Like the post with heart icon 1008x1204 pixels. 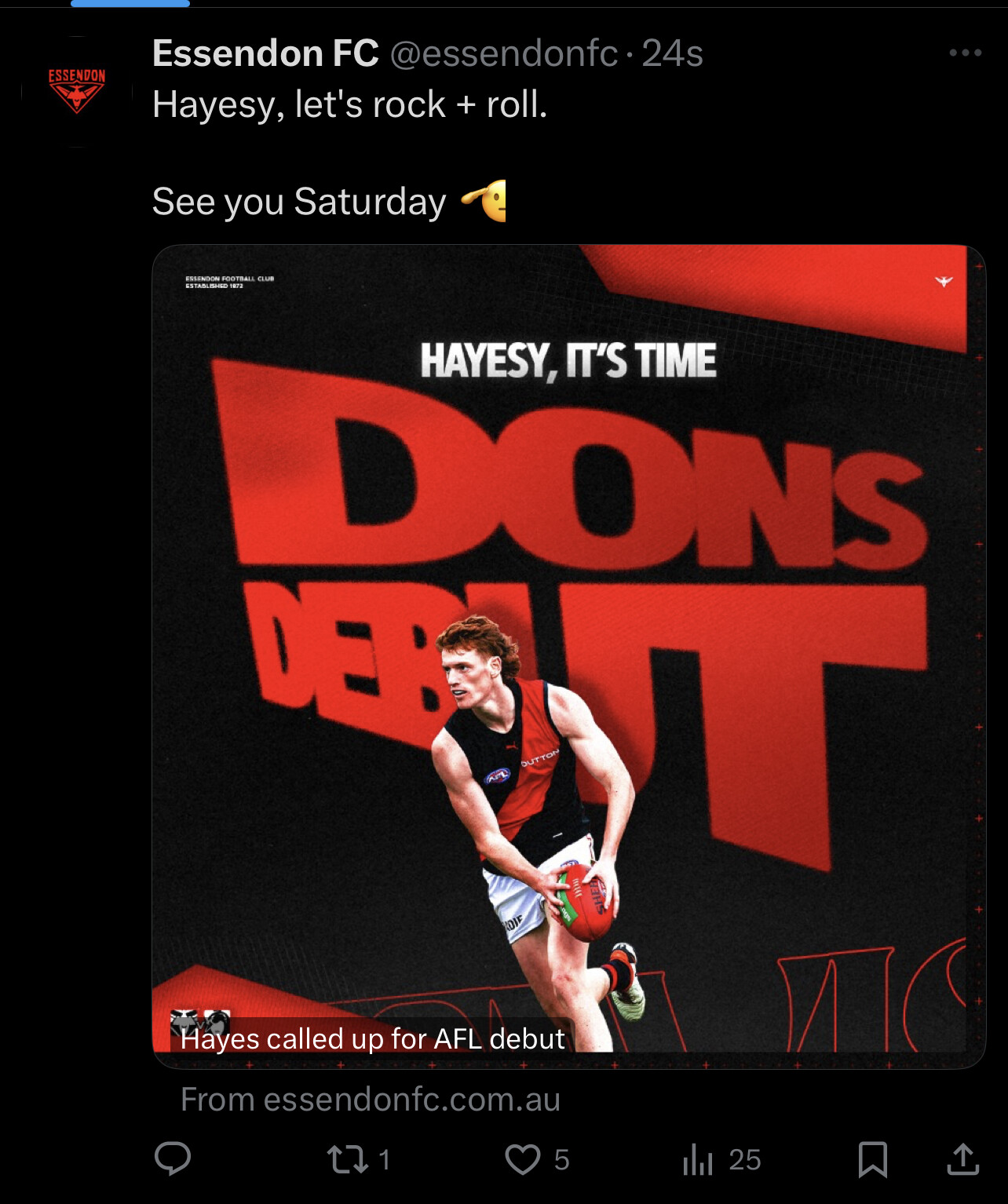coord(522,1159)
